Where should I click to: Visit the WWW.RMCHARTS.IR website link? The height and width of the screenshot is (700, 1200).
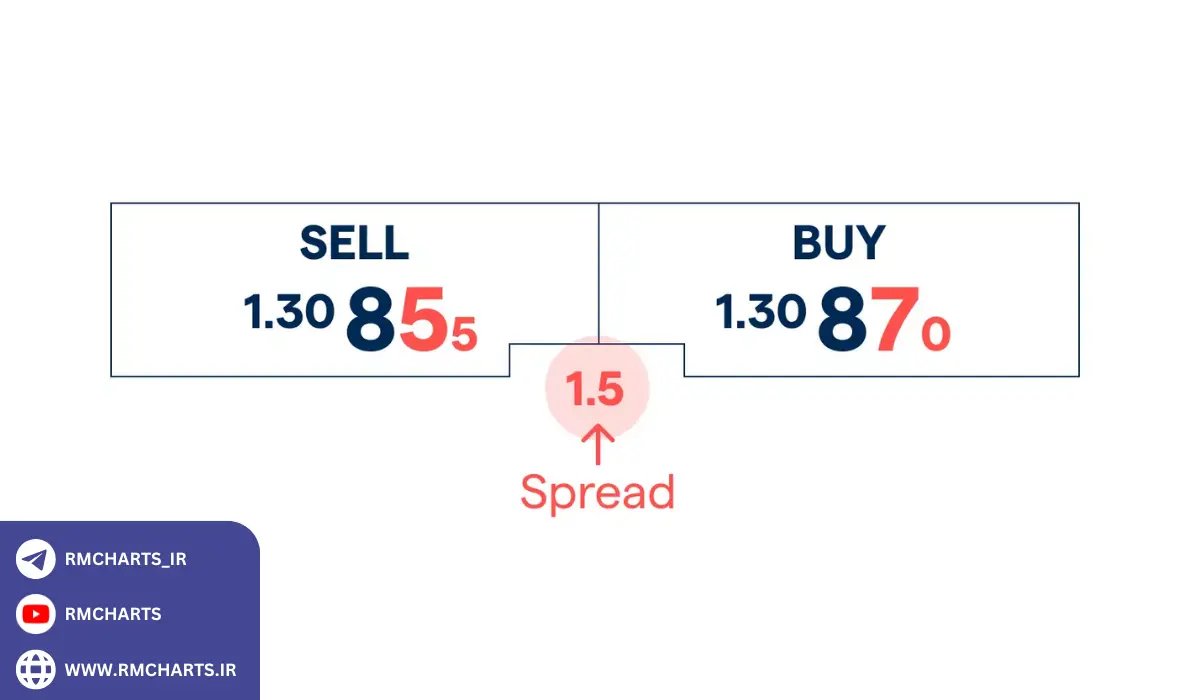150,669
